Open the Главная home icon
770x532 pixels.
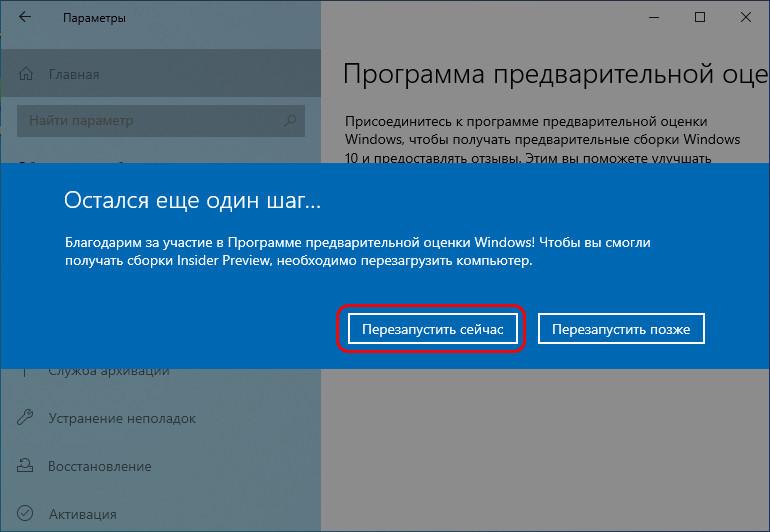click(26, 74)
